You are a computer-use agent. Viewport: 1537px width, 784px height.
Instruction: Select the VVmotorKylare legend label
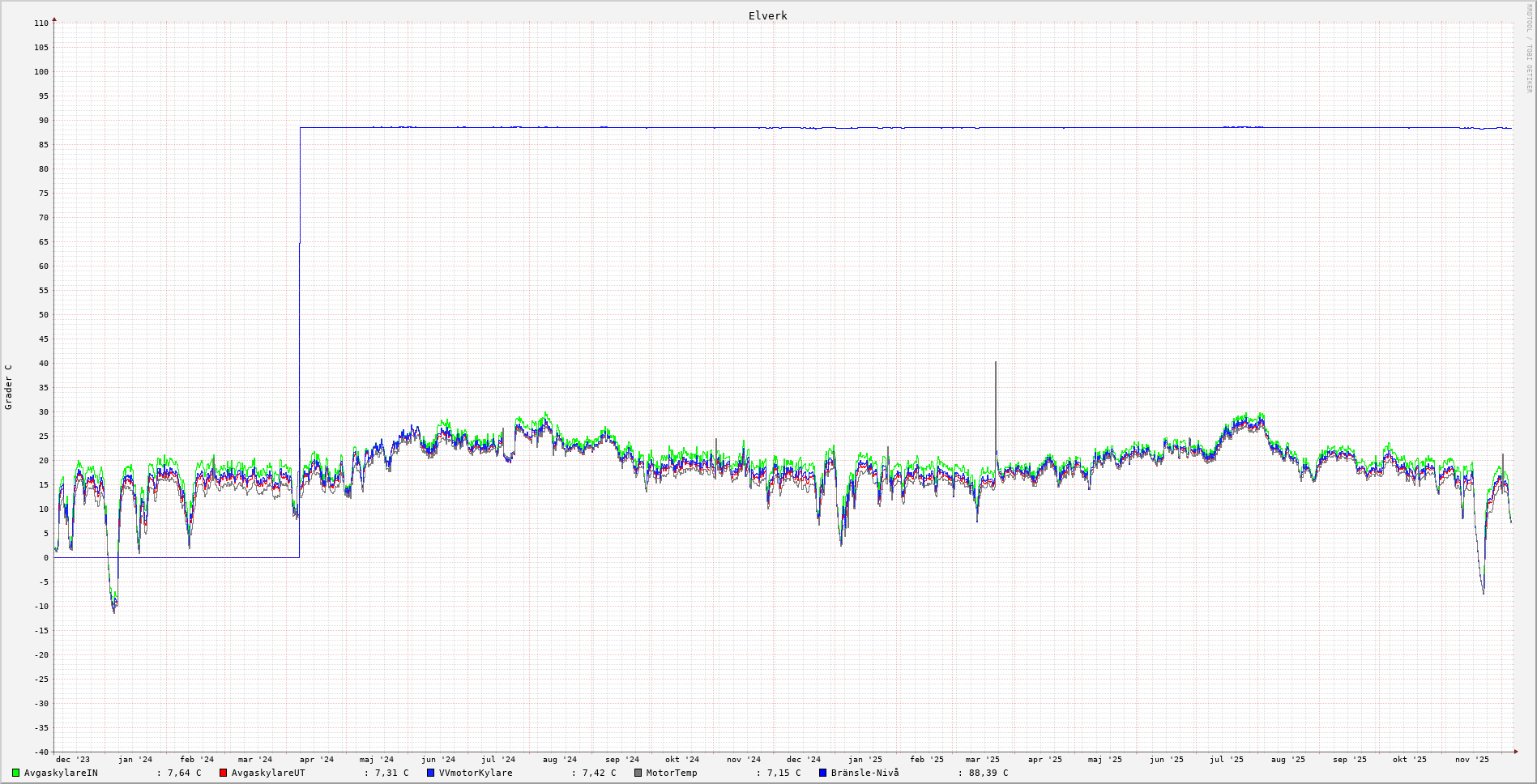click(476, 773)
